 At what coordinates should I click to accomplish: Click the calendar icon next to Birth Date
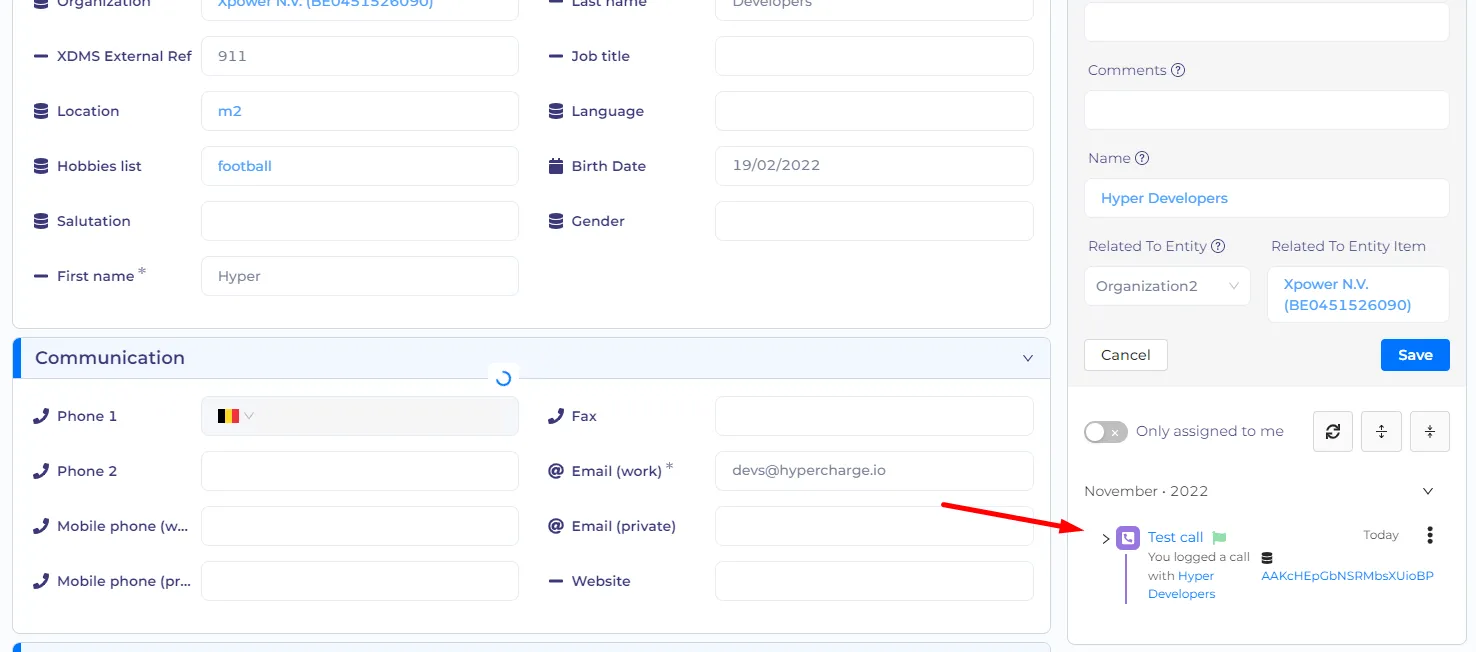click(x=556, y=166)
